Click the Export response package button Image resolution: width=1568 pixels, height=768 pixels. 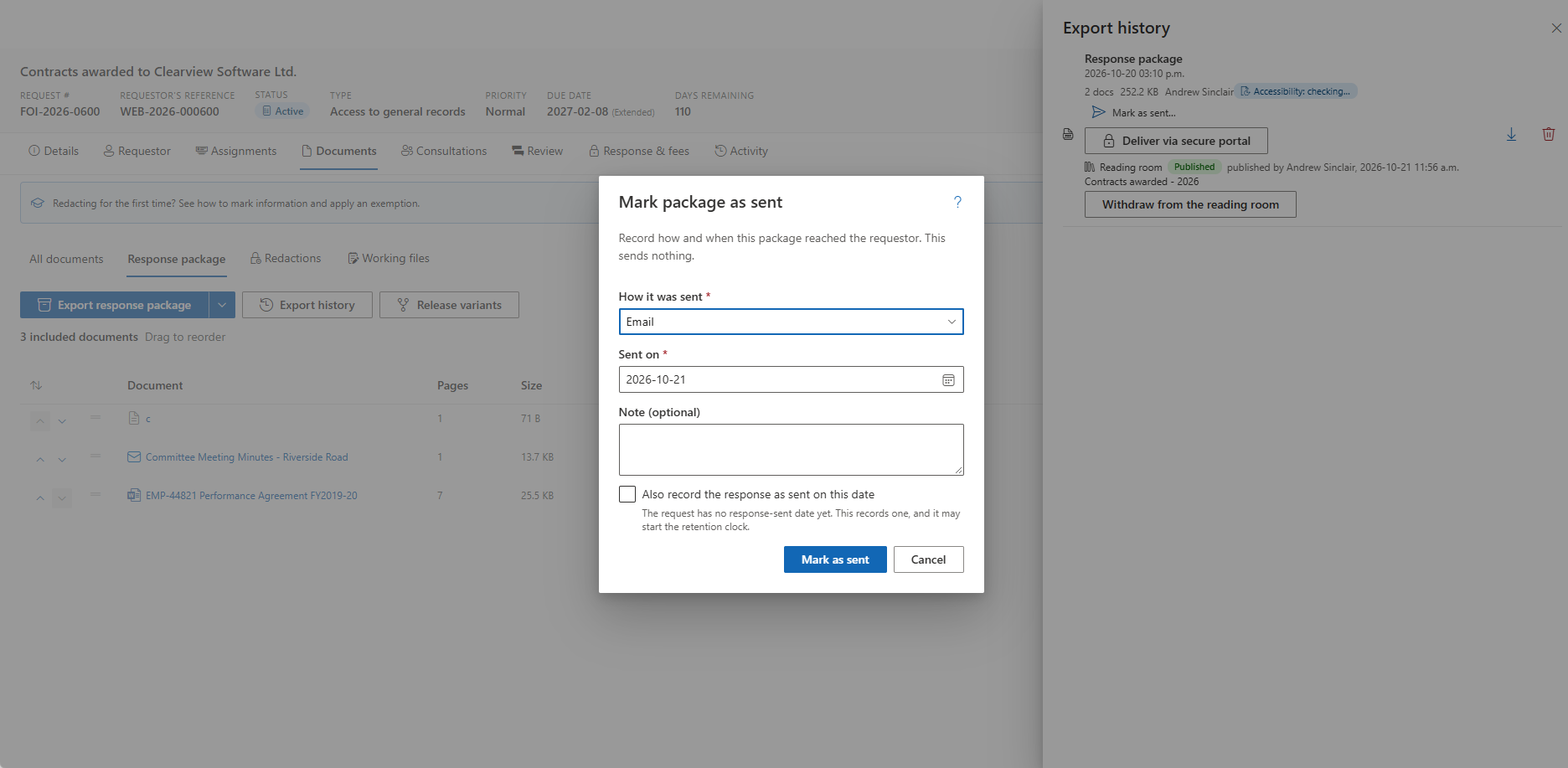[115, 305]
